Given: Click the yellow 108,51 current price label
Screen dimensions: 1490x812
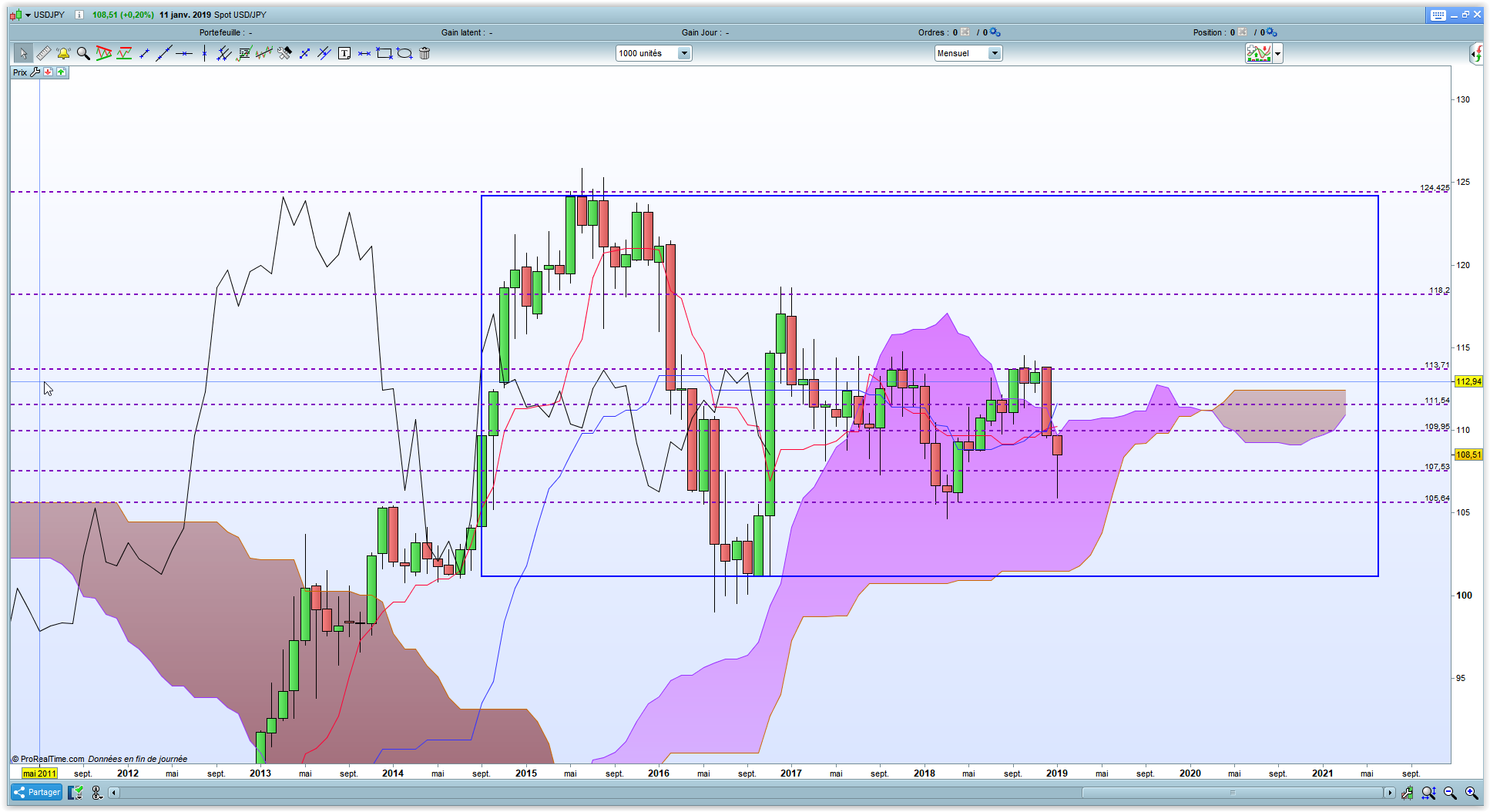Looking at the screenshot, I should [1468, 455].
